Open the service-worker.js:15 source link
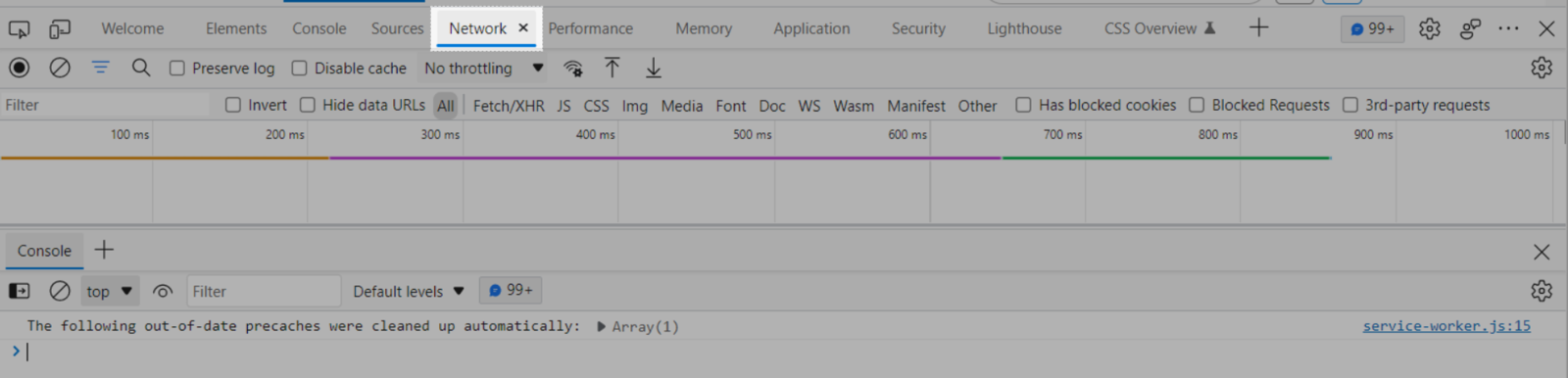Screen dimensions: 1568x378 [x=1446, y=326]
